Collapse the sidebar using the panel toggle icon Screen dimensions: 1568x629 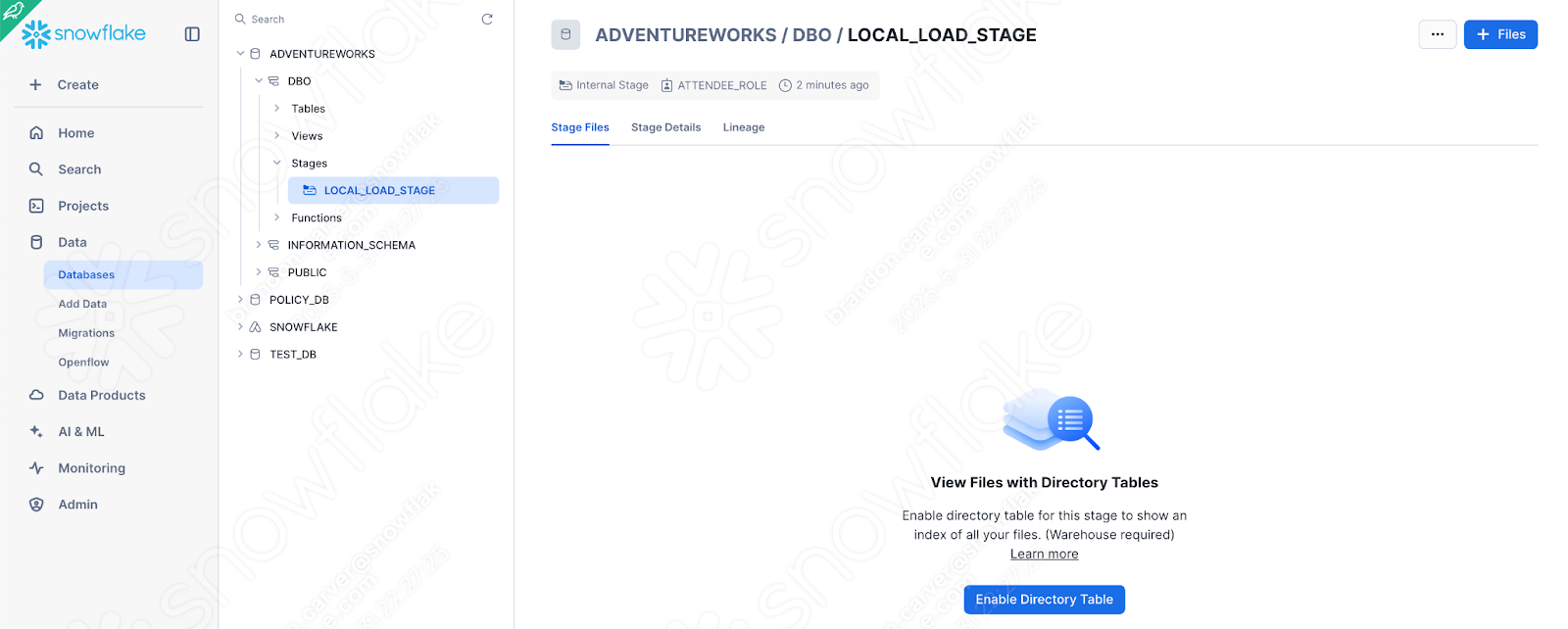192,34
